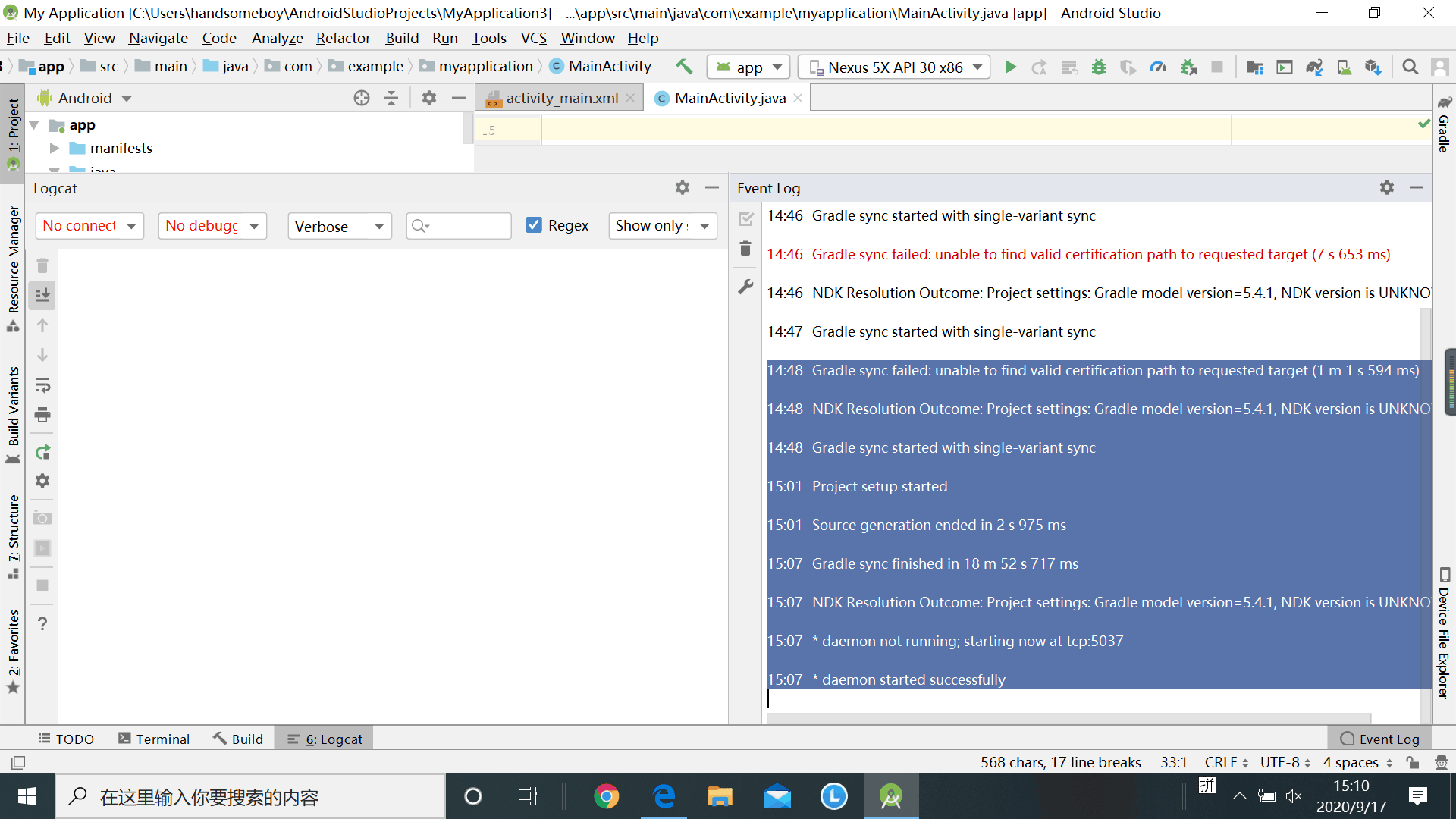The width and height of the screenshot is (1456, 819).
Task: Open the device selector showing Nexus 5X API 30
Action: click(x=893, y=67)
